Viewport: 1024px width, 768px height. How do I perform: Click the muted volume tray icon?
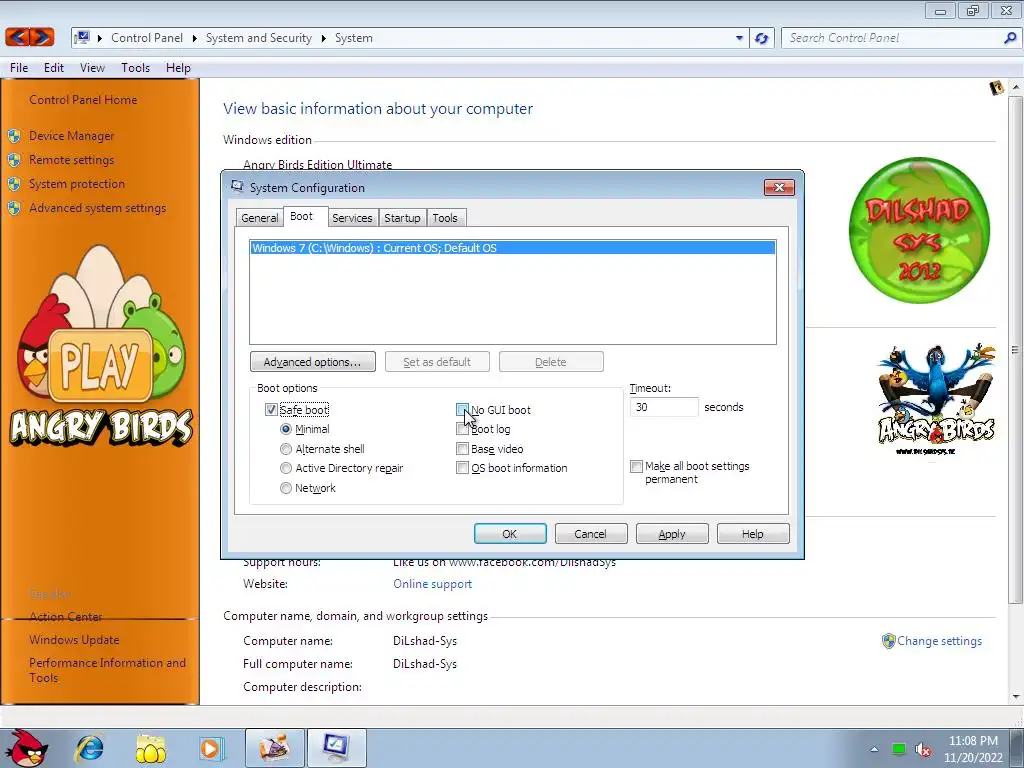coord(923,750)
